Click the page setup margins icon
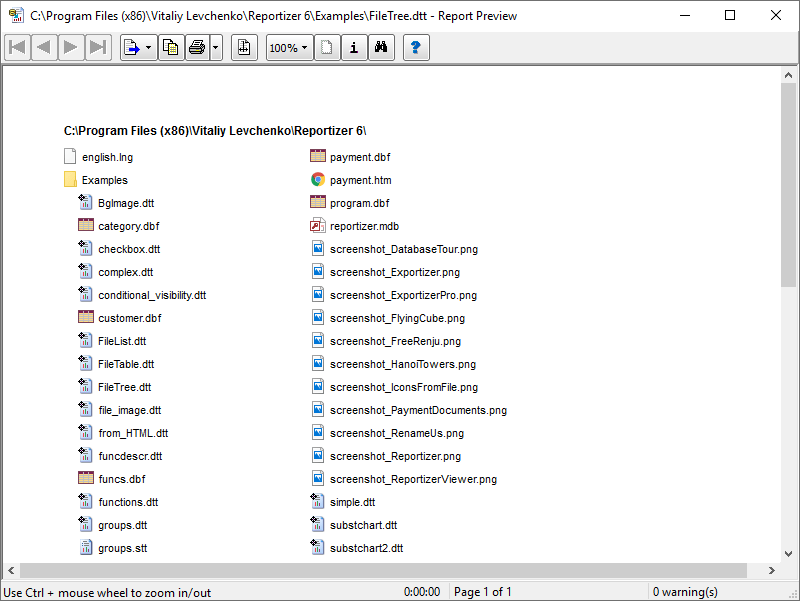This screenshot has width=800, height=601. (x=245, y=47)
